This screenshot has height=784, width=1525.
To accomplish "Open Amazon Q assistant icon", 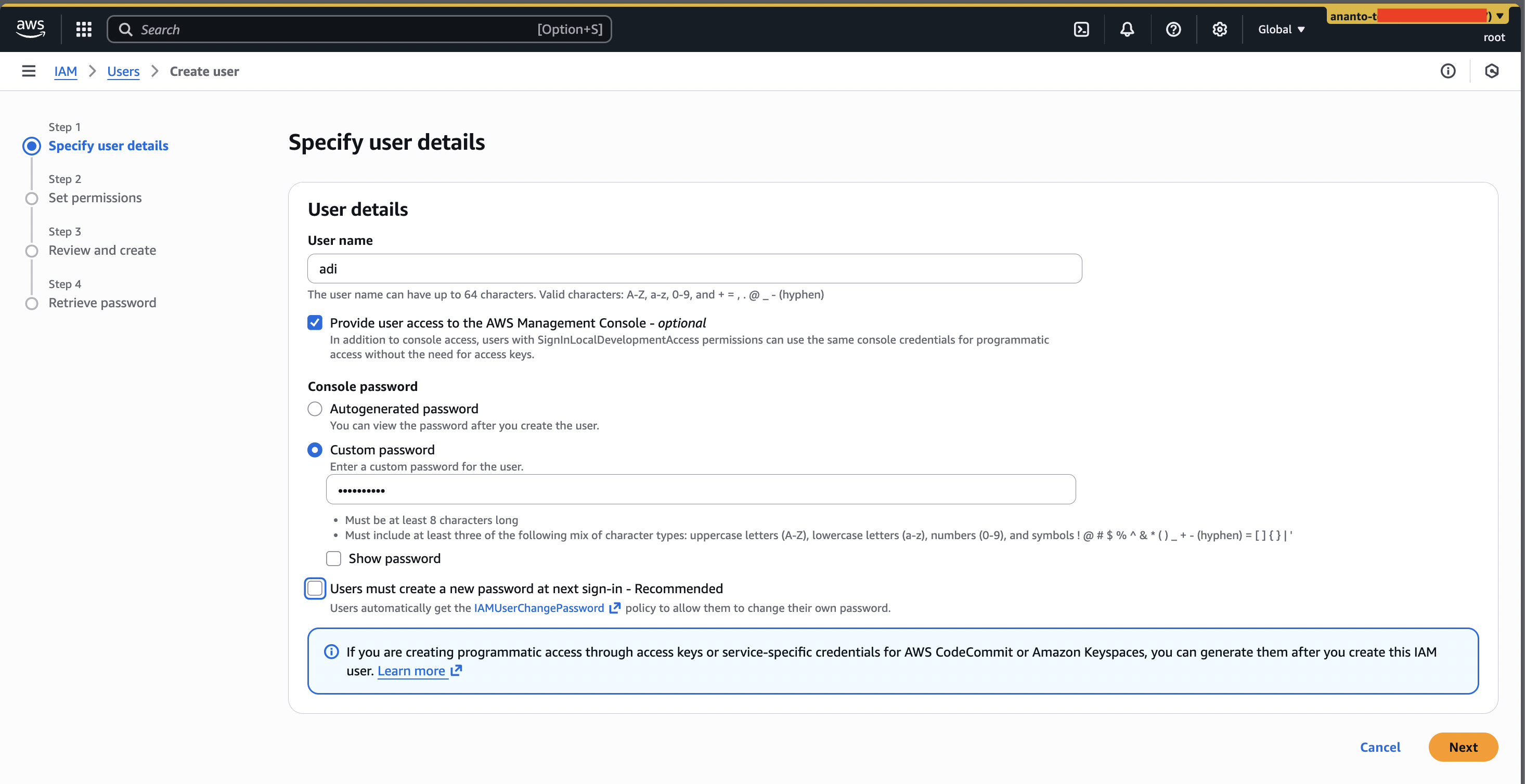I will [x=1492, y=71].
